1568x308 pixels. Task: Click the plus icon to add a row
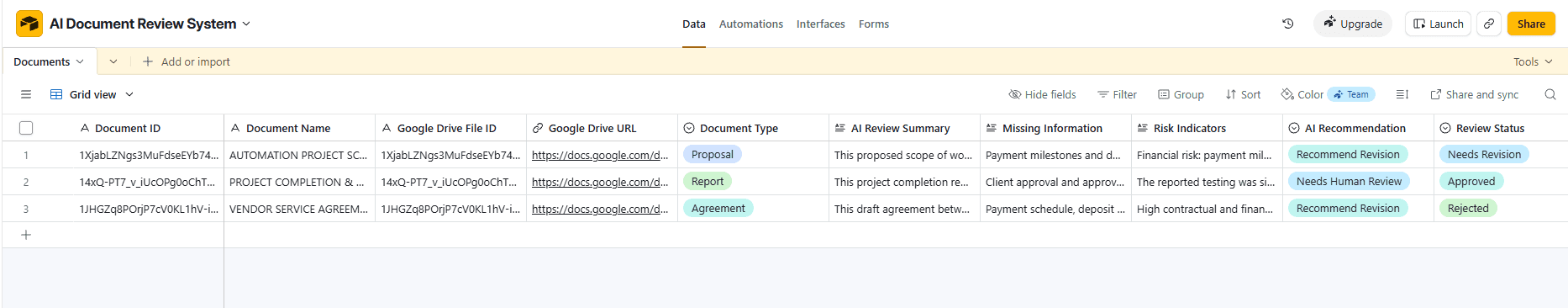coord(26,235)
